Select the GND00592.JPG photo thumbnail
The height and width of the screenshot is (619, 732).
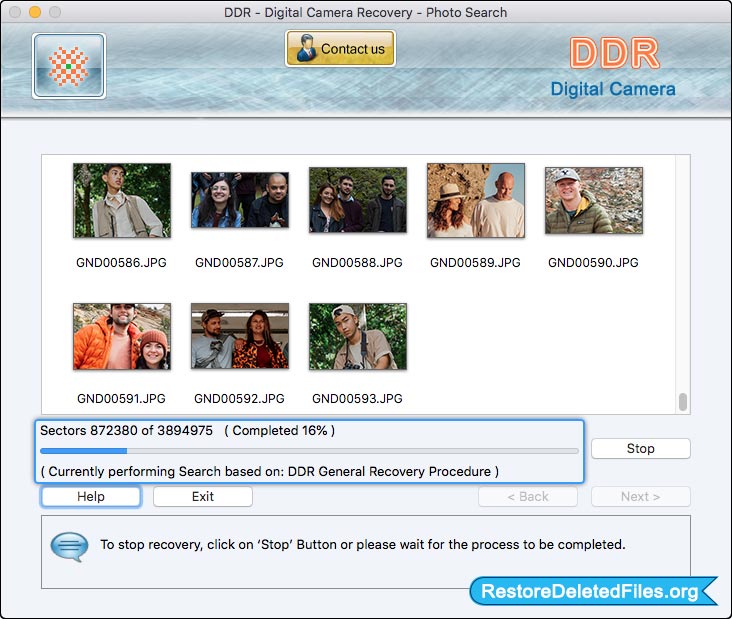pyautogui.click(x=240, y=336)
